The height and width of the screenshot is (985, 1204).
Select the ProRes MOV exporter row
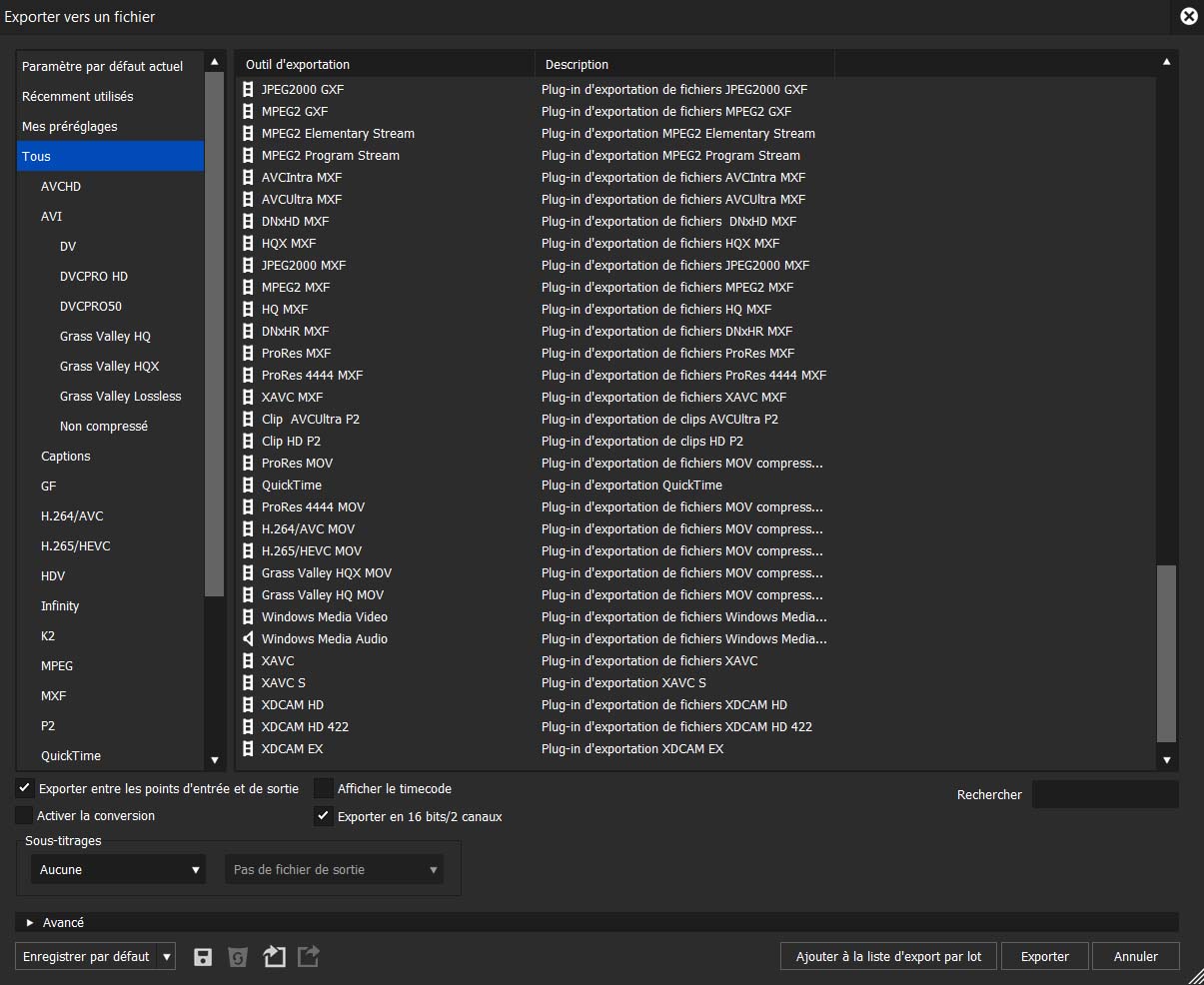[x=695, y=463]
